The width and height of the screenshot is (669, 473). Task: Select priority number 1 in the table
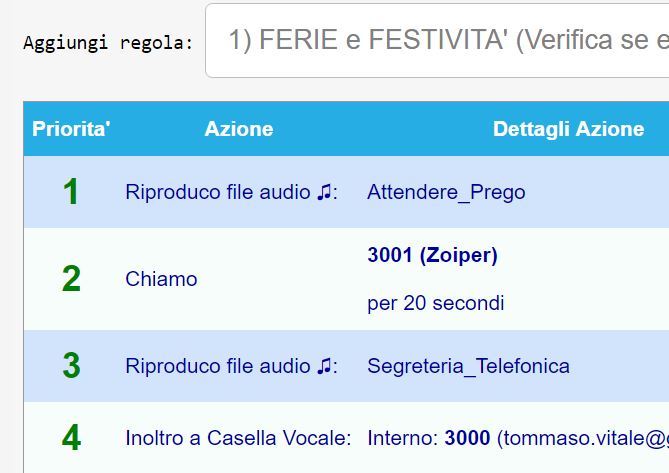coord(71,192)
